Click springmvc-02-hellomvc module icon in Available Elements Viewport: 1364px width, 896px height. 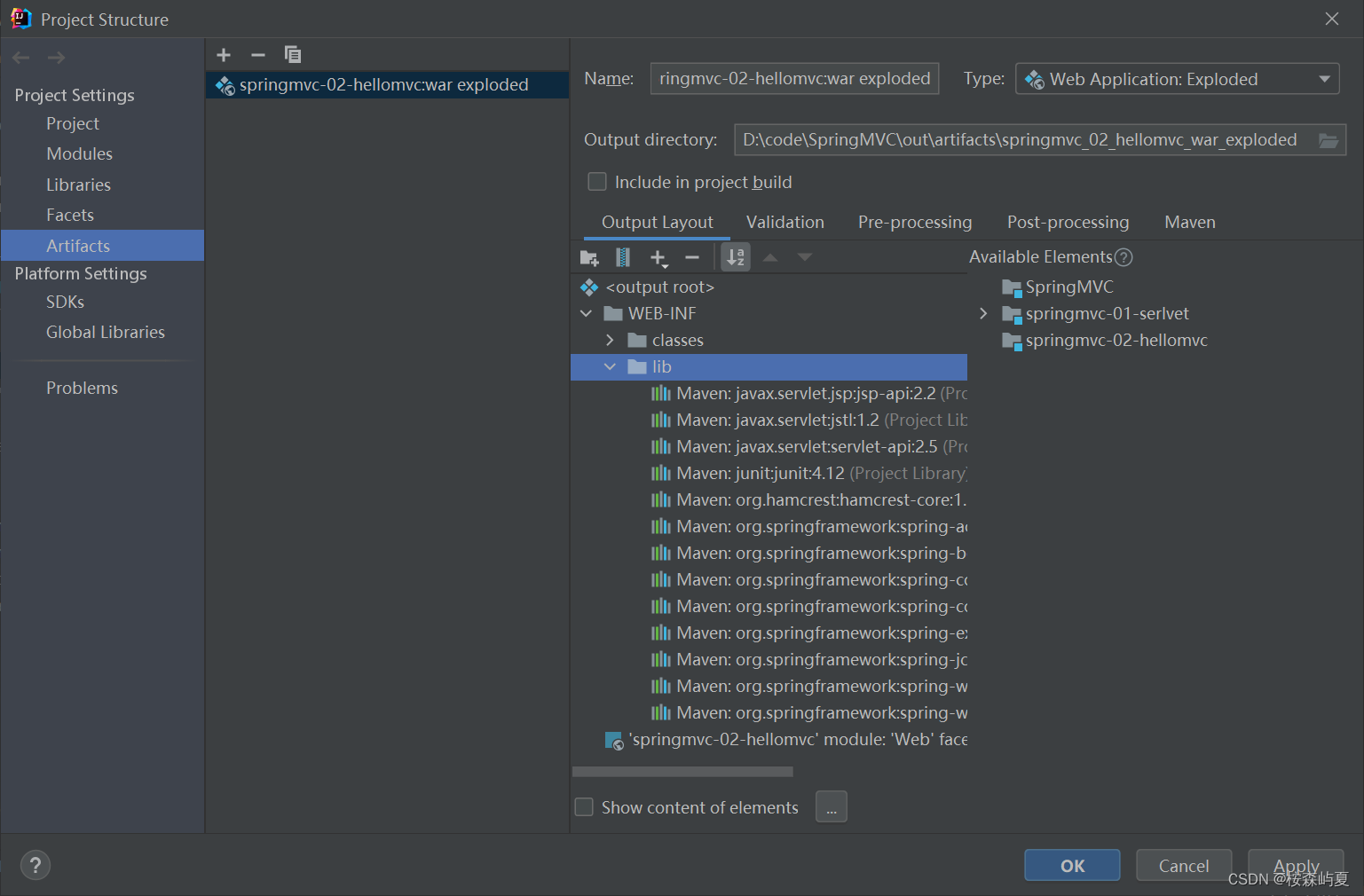(1012, 341)
